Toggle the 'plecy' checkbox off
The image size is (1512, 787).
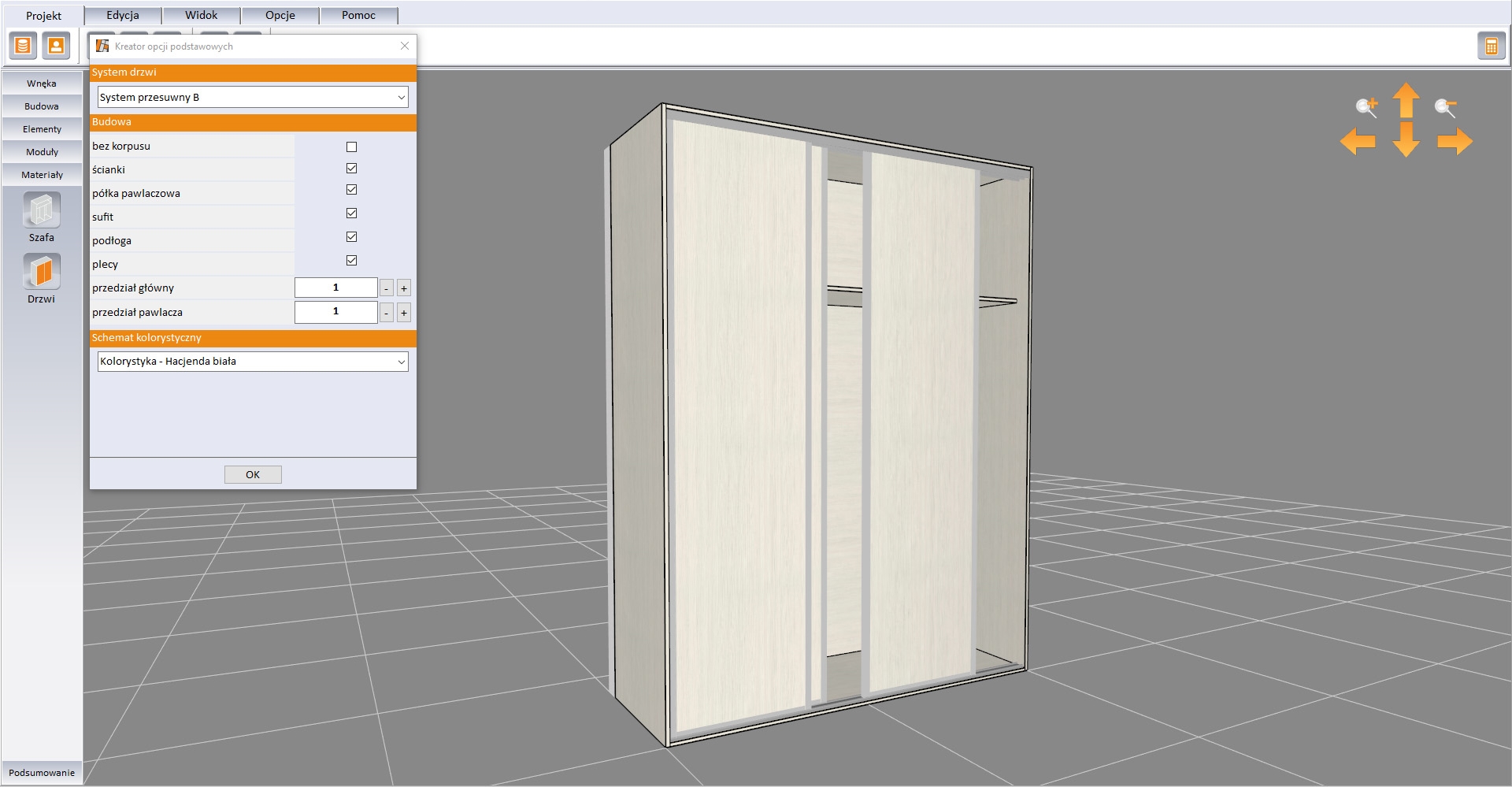351,261
